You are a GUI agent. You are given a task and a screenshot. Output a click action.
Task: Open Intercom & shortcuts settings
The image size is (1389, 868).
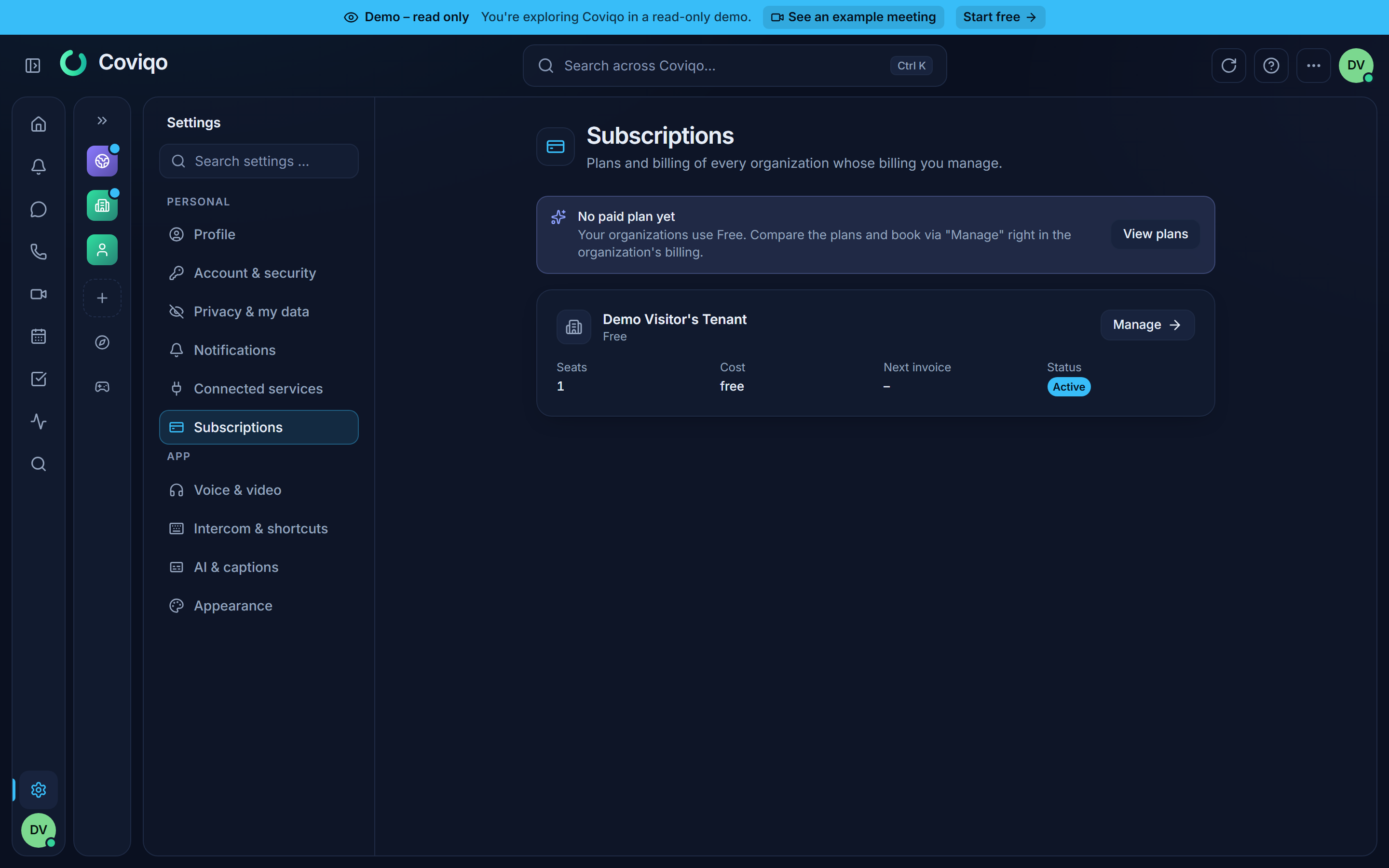tap(259, 528)
